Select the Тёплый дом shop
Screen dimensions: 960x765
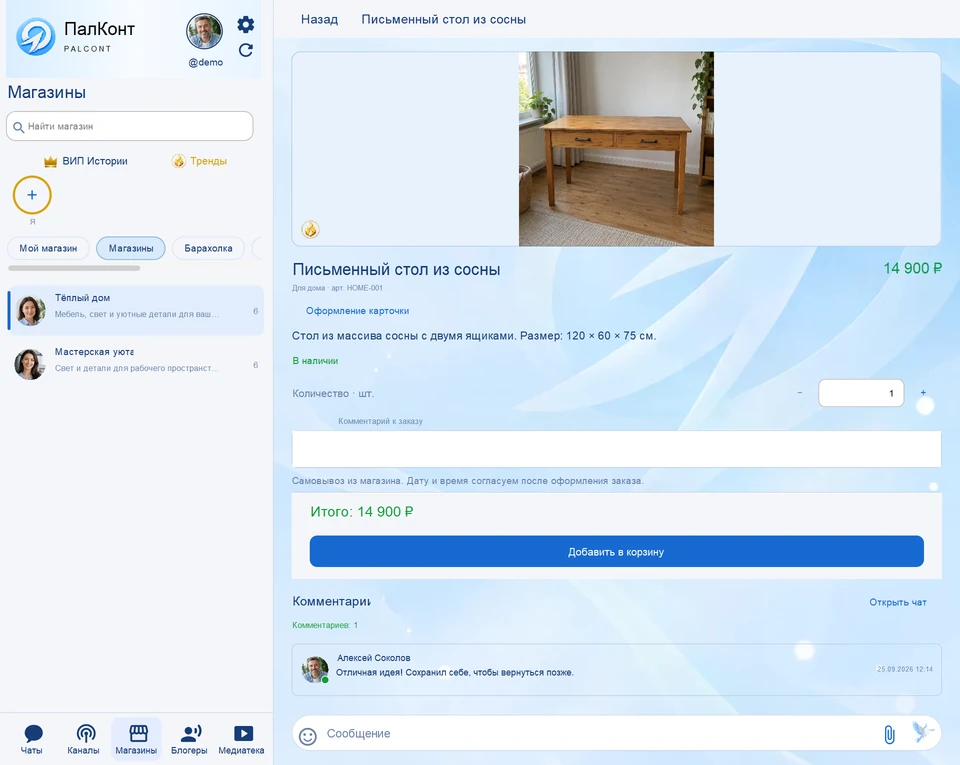pos(136,310)
